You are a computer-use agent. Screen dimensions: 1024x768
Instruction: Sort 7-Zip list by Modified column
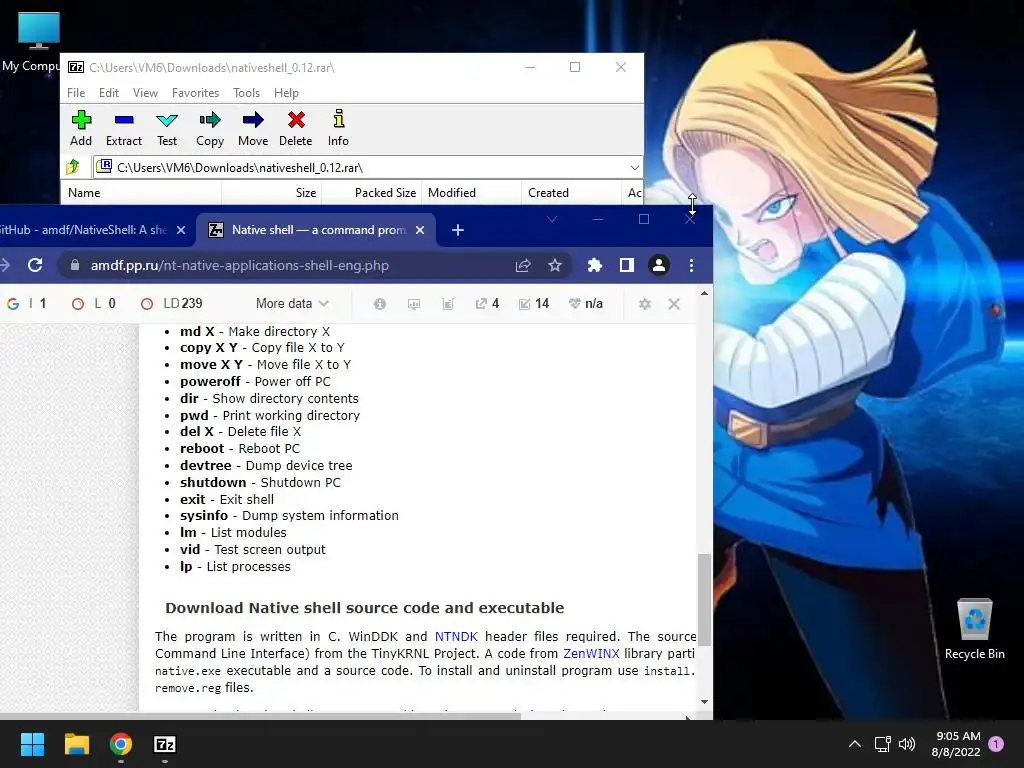[x=472, y=193]
